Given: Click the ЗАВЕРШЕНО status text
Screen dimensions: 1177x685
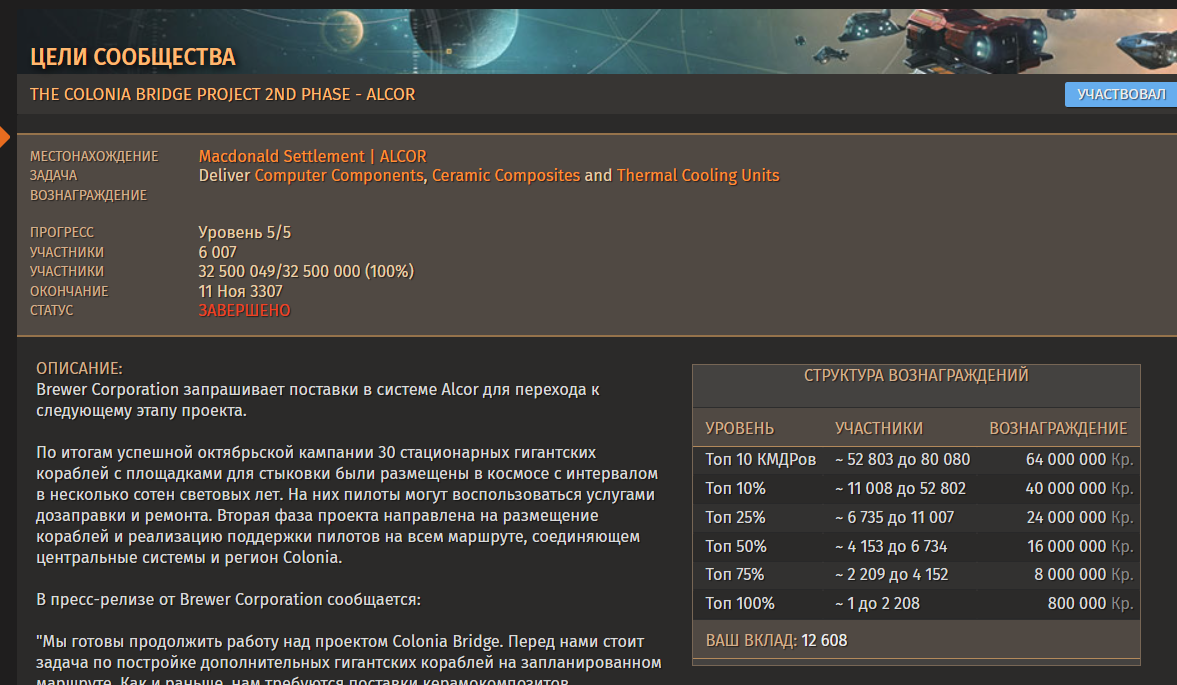Looking at the screenshot, I should (244, 311).
